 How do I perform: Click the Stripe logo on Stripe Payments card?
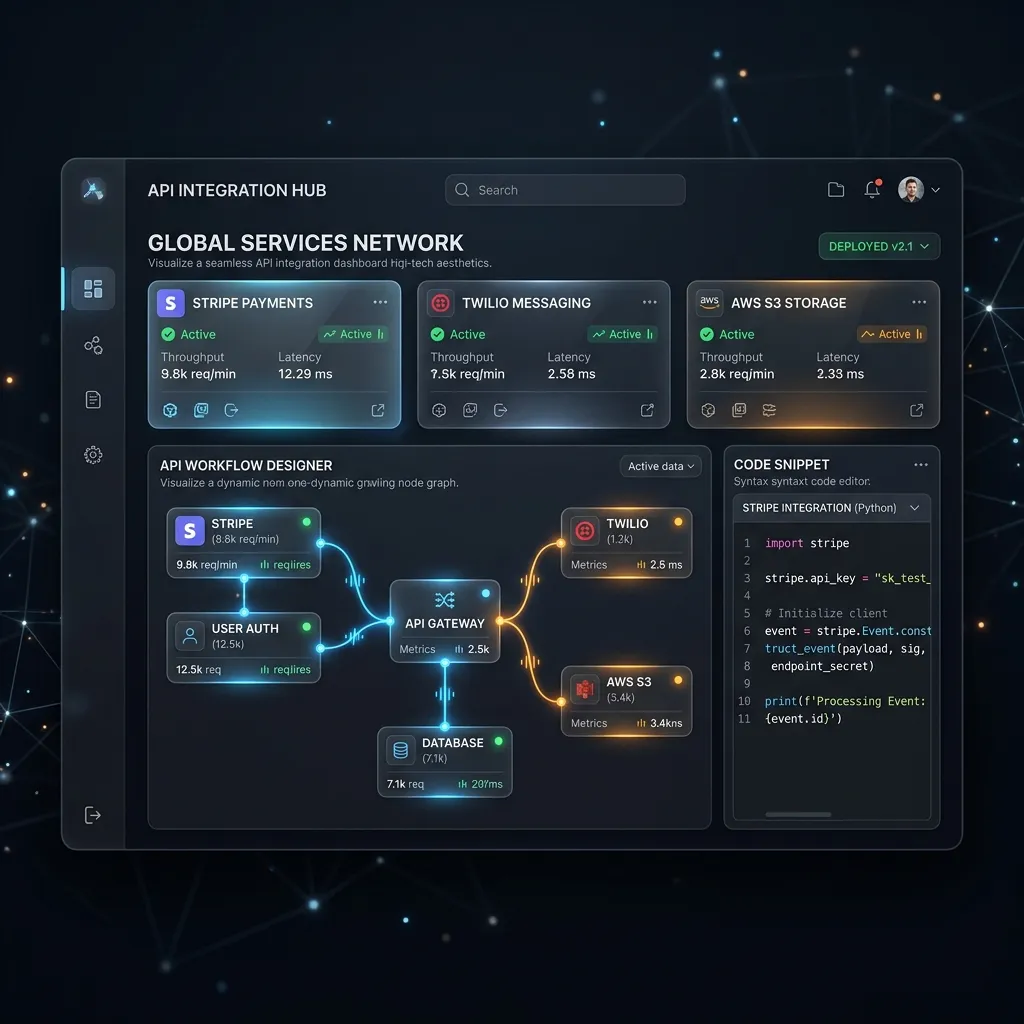170,303
